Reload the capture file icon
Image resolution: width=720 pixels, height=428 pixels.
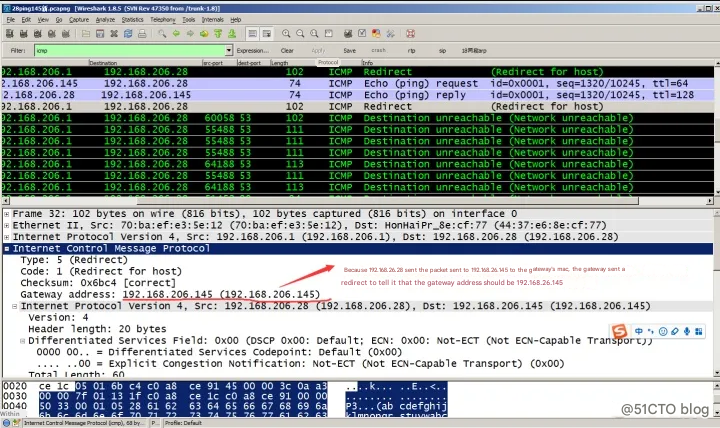pos(128,34)
